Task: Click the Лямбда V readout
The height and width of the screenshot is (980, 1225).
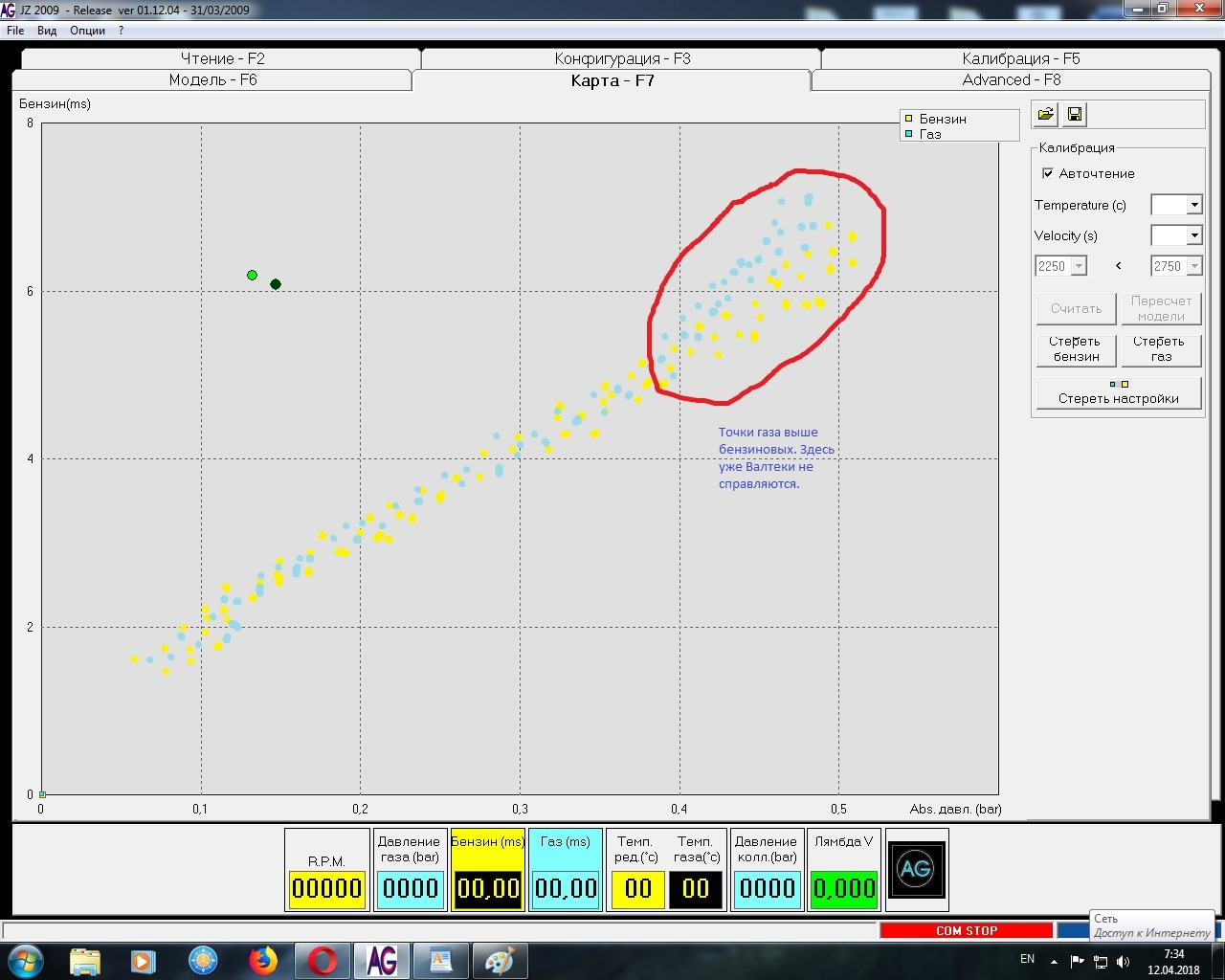Action: pyautogui.click(x=844, y=888)
